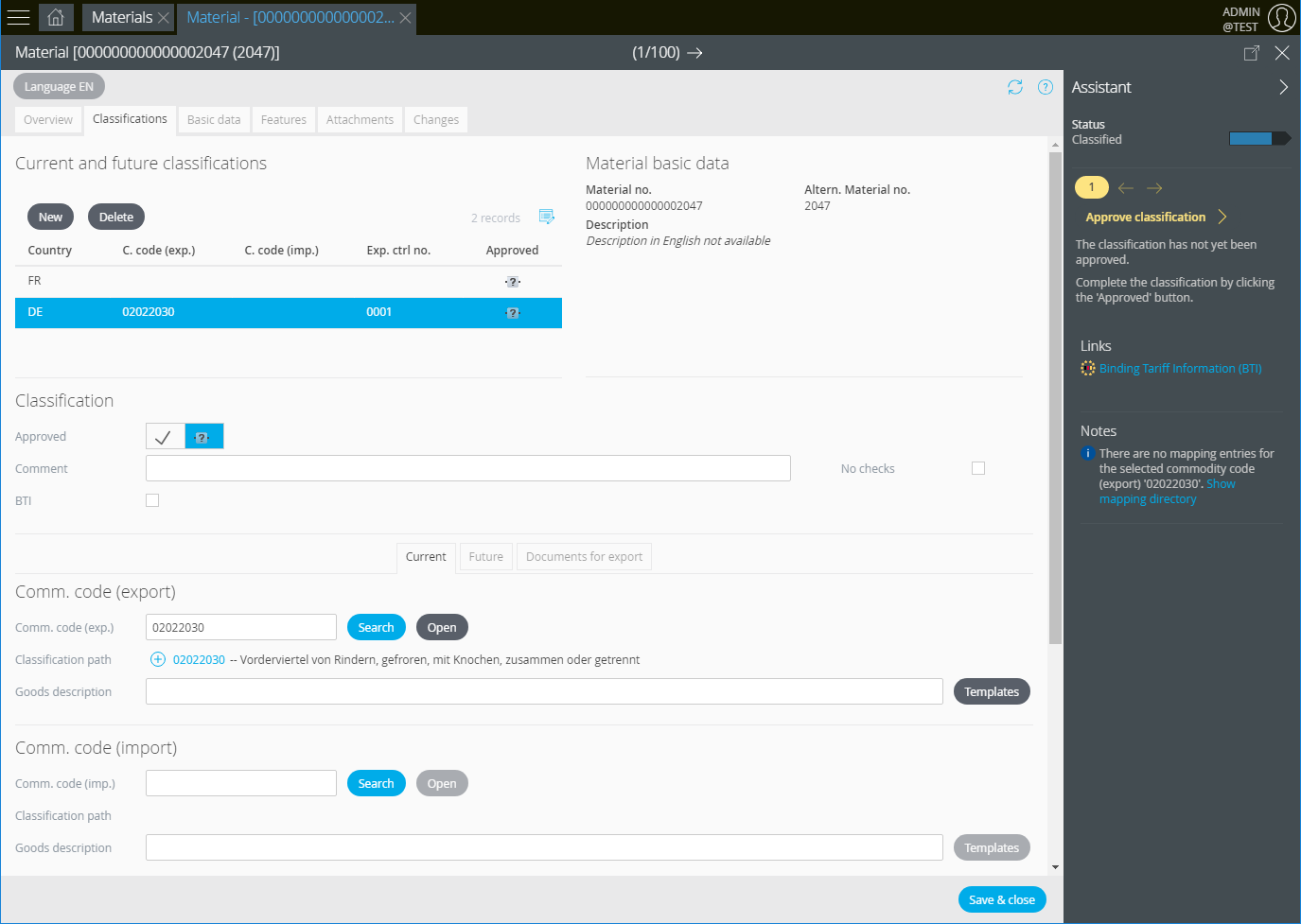1301x924 pixels.
Task: Go to next record arrow beside 1/100
Action: pyautogui.click(x=694, y=53)
